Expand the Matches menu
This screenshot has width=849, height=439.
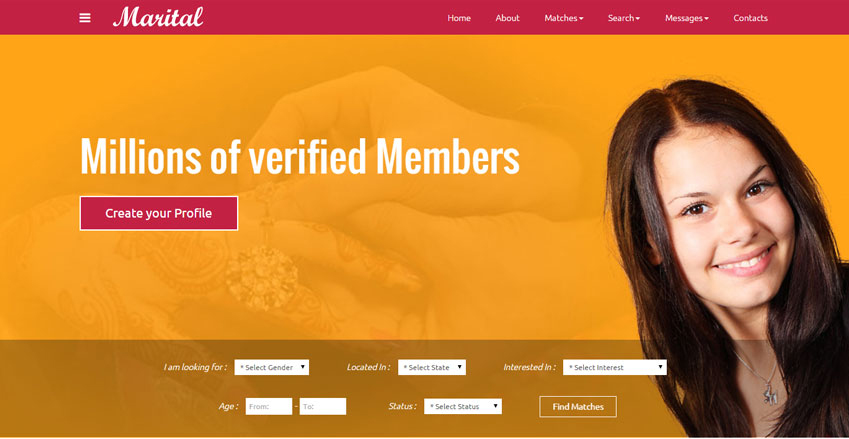[564, 18]
